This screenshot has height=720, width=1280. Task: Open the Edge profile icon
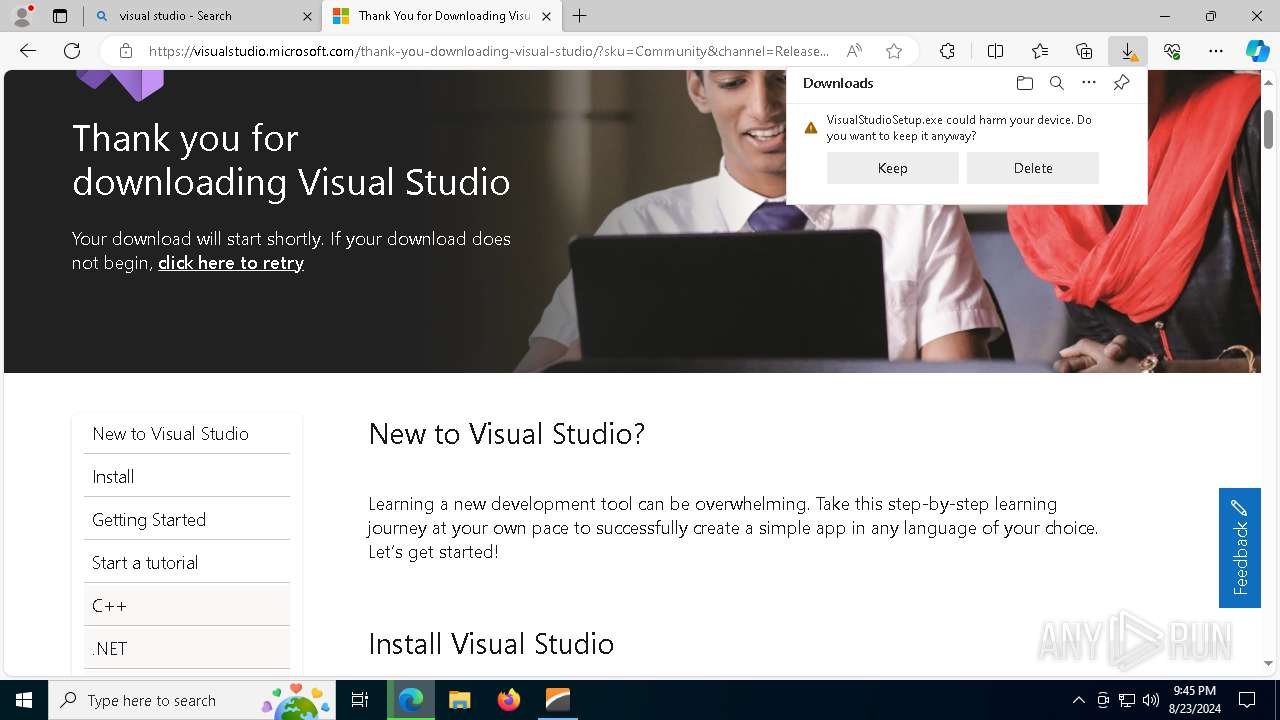(x=22, y=16)
